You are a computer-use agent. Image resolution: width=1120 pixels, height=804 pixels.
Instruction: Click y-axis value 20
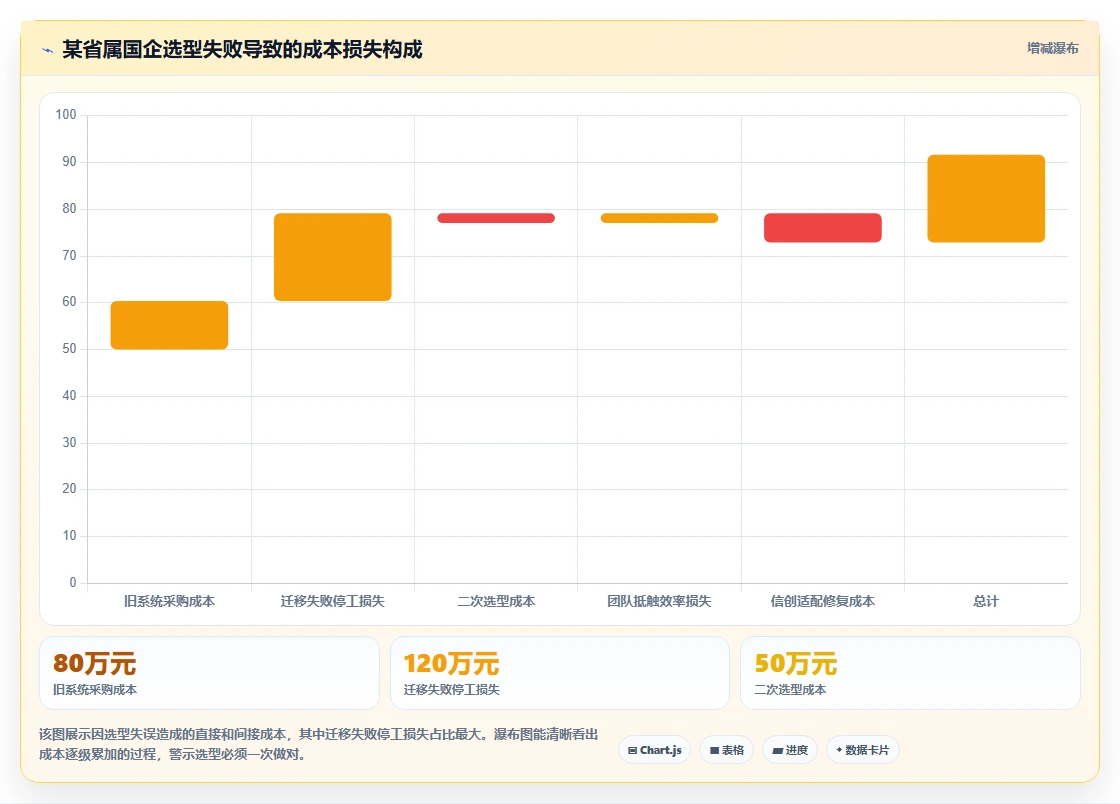pos(69,488)
